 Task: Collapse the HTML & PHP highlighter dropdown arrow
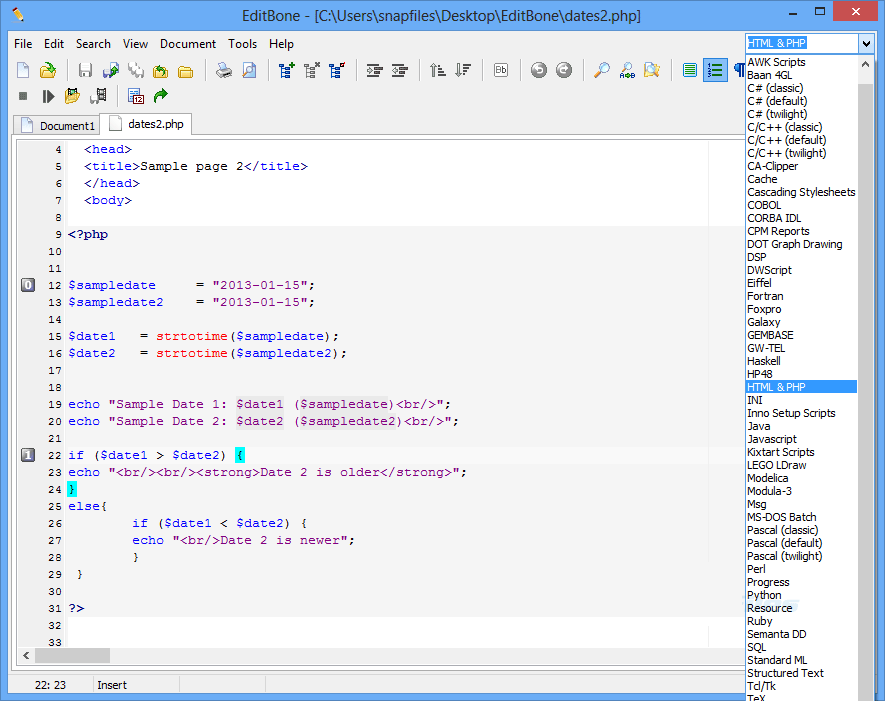865,43
